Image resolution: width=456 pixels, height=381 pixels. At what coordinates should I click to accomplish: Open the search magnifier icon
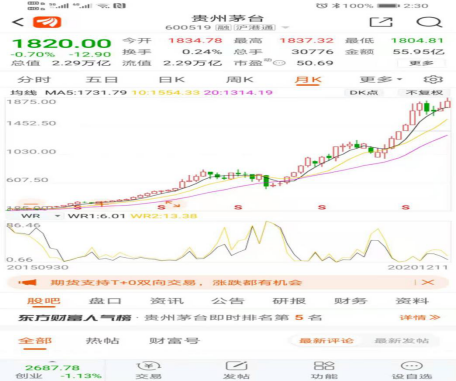pyautogui.click(x=429, y=22)
